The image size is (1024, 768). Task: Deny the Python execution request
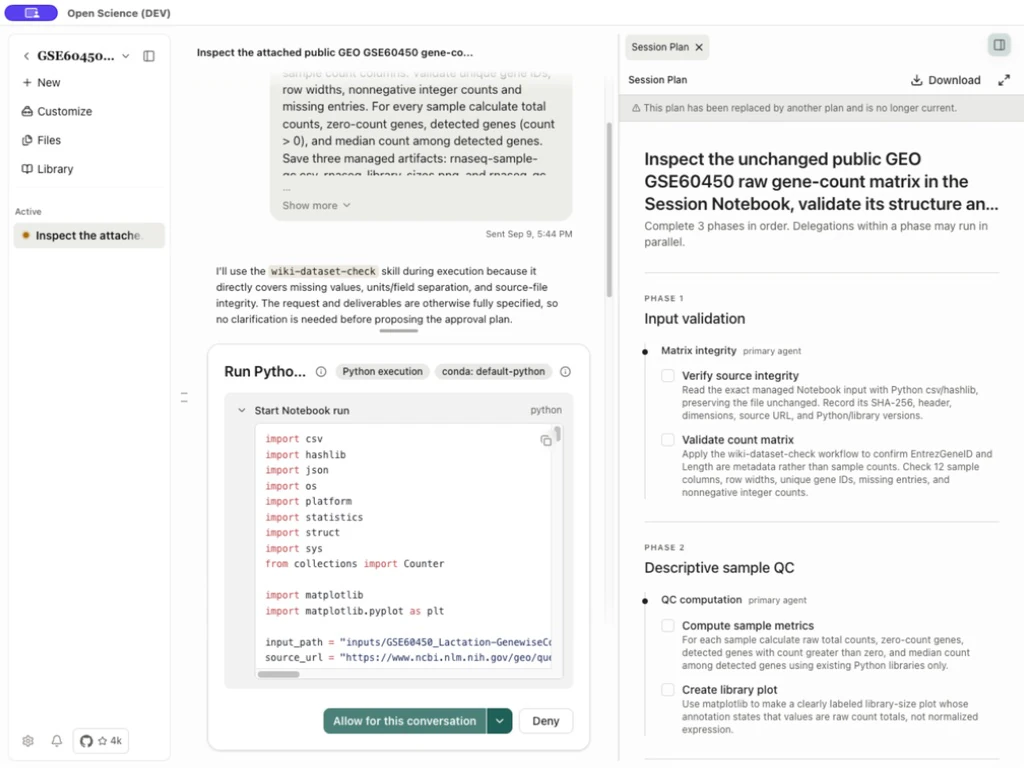546,721
